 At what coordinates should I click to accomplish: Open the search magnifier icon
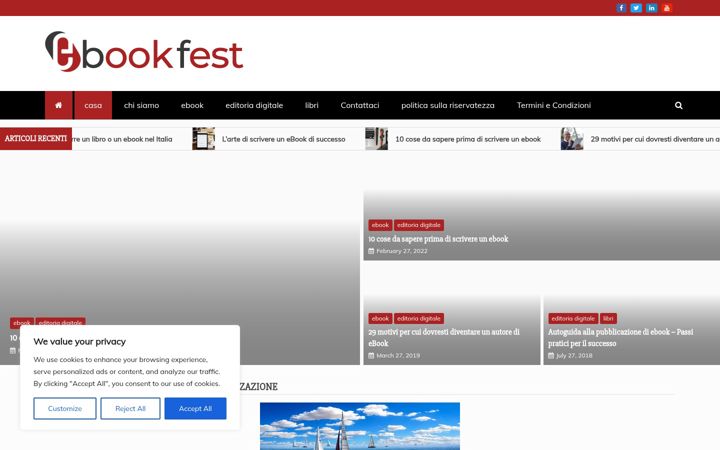click(678, 105)
